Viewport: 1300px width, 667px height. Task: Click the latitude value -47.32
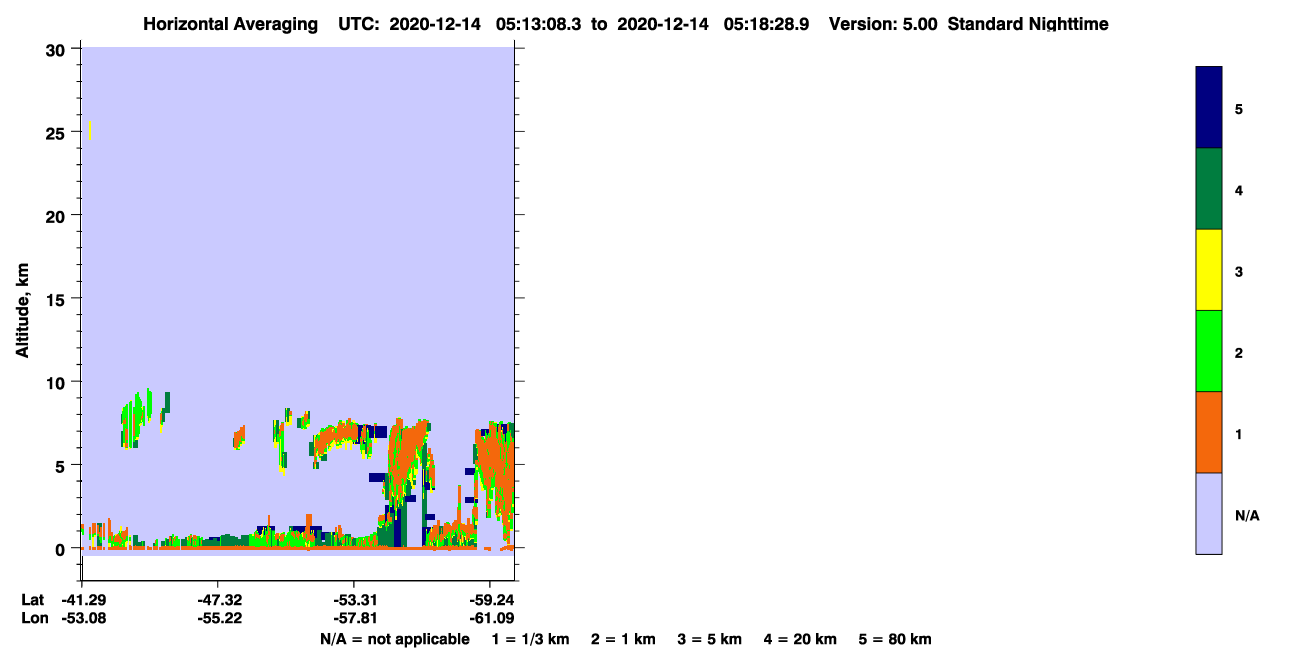[x=218, y=600]
